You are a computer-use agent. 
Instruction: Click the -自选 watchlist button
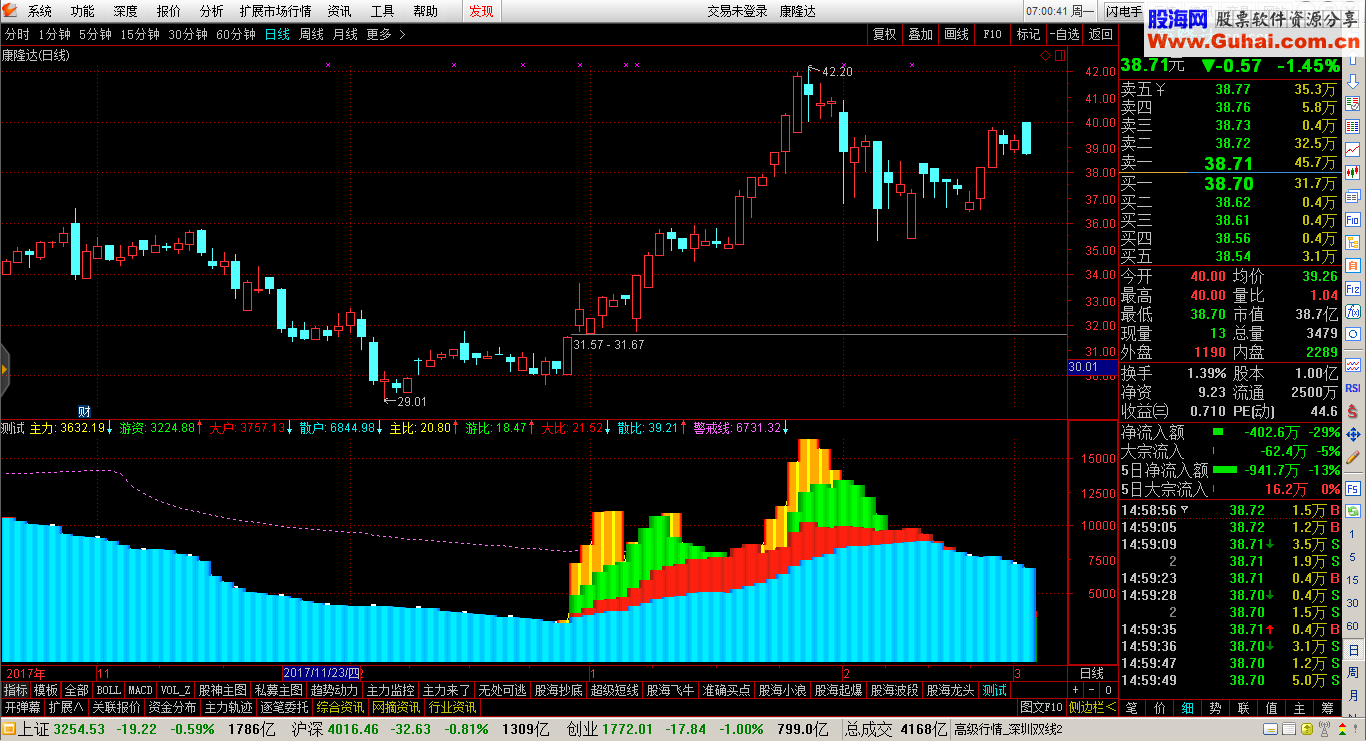[x=1064, y=34]
